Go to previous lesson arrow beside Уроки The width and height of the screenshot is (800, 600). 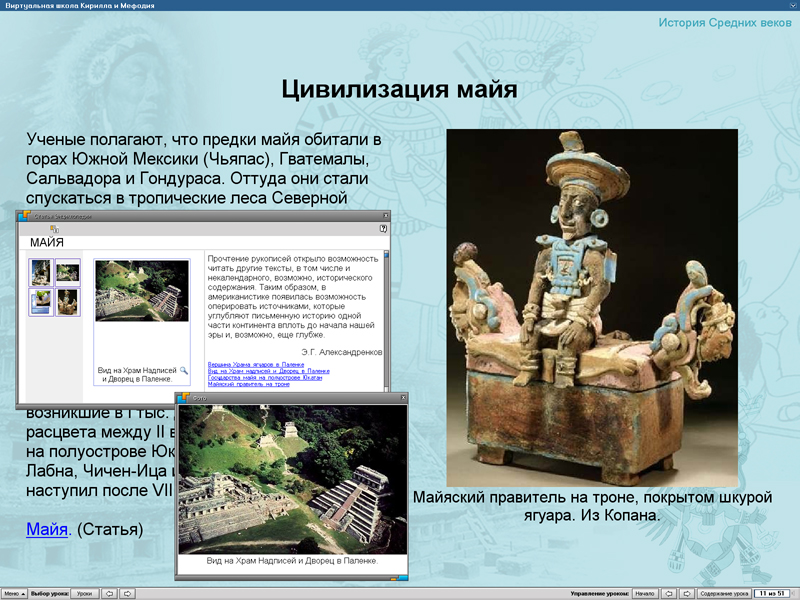pyautogui.click(x=109, y=593)
